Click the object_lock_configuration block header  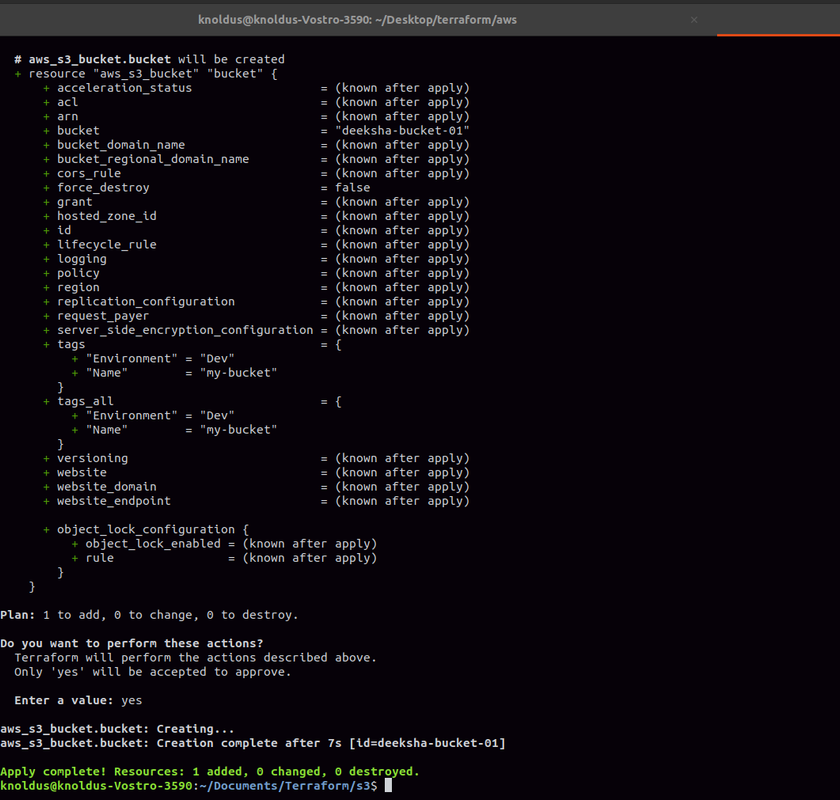click(146, 529)
